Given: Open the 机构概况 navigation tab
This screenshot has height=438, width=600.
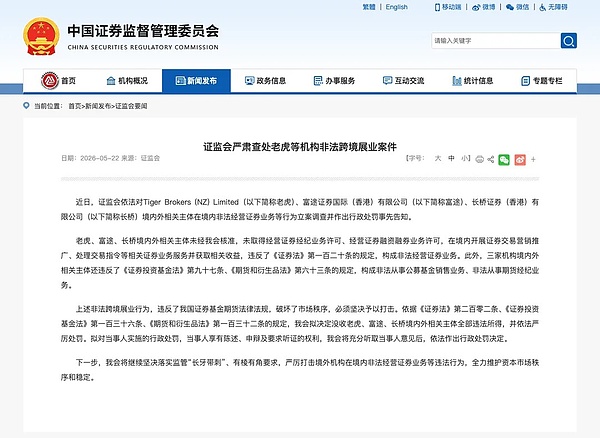Looking at the screenshot, I should [x=127, y=81].
